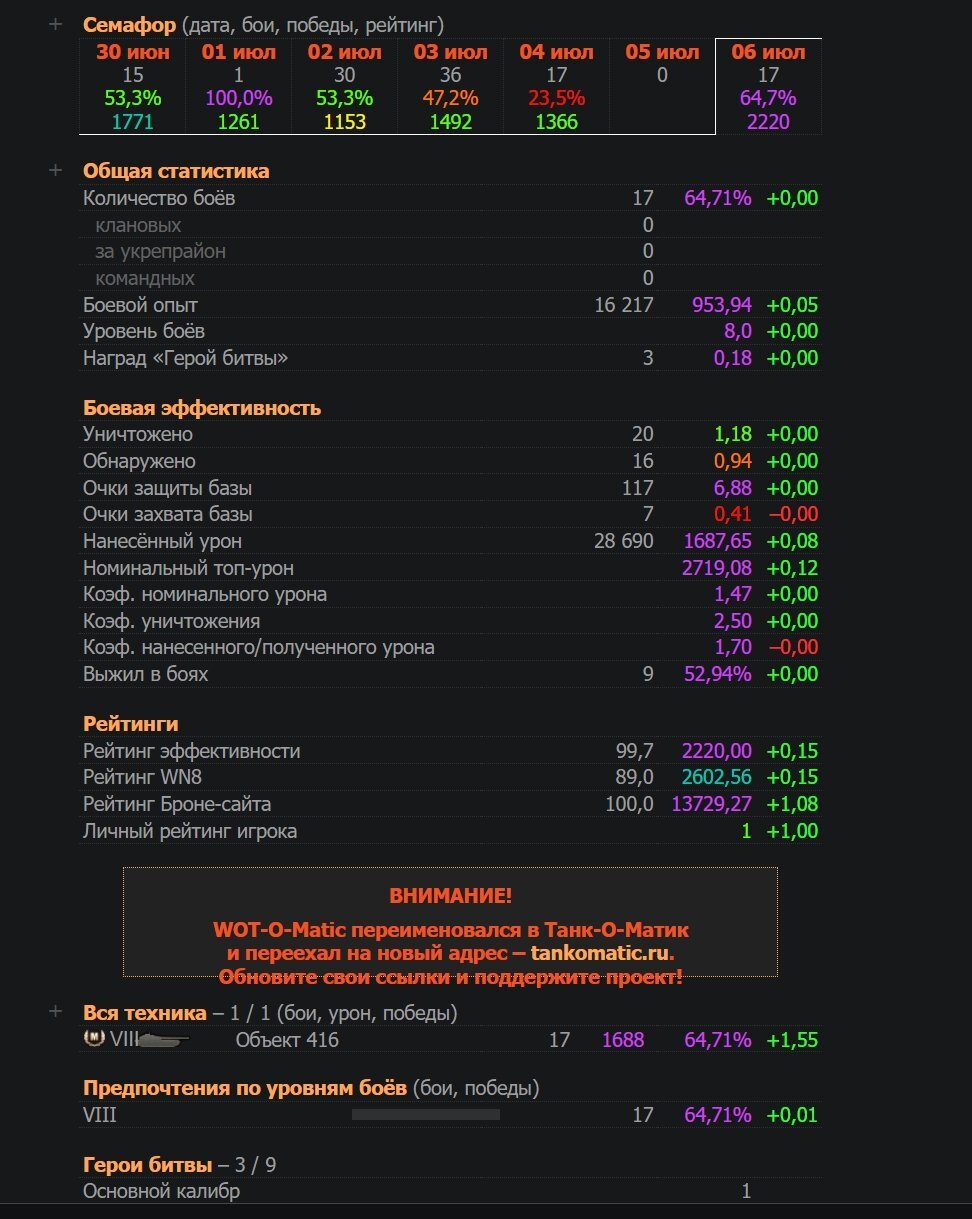Image resolution: width=972 pixels, height=1219 pixels.
Task: Click tank silhouette icon for Объект 416
Action: pyautogui.click(x=163, y=1040)
